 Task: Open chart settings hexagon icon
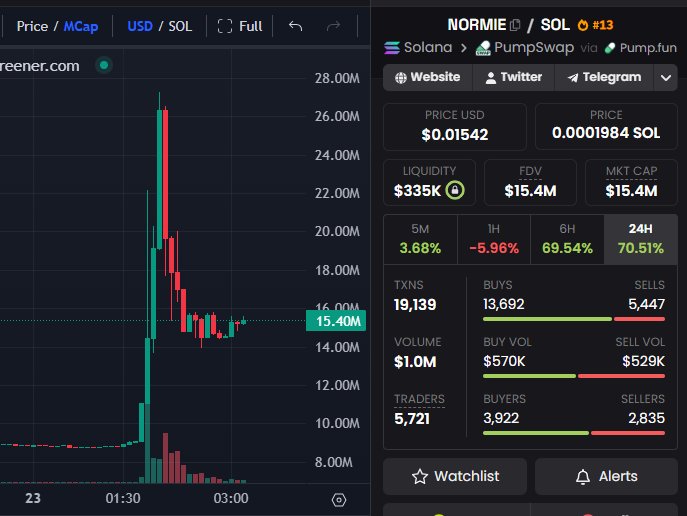coord(339,500)
